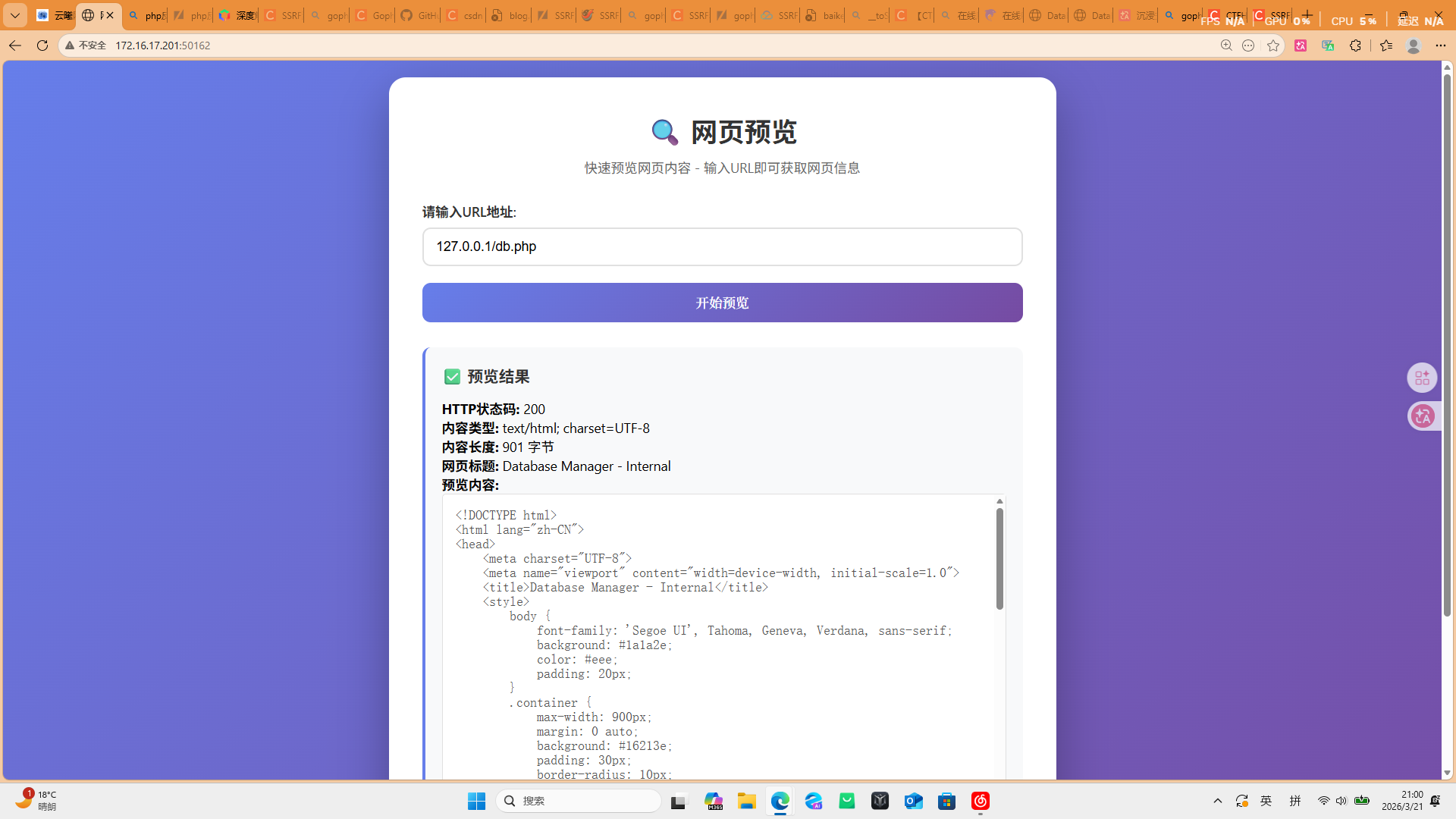Open browser settings and more menu
The width and height of the screenshot is (1456, 819).
click(x=1441, y=45)
